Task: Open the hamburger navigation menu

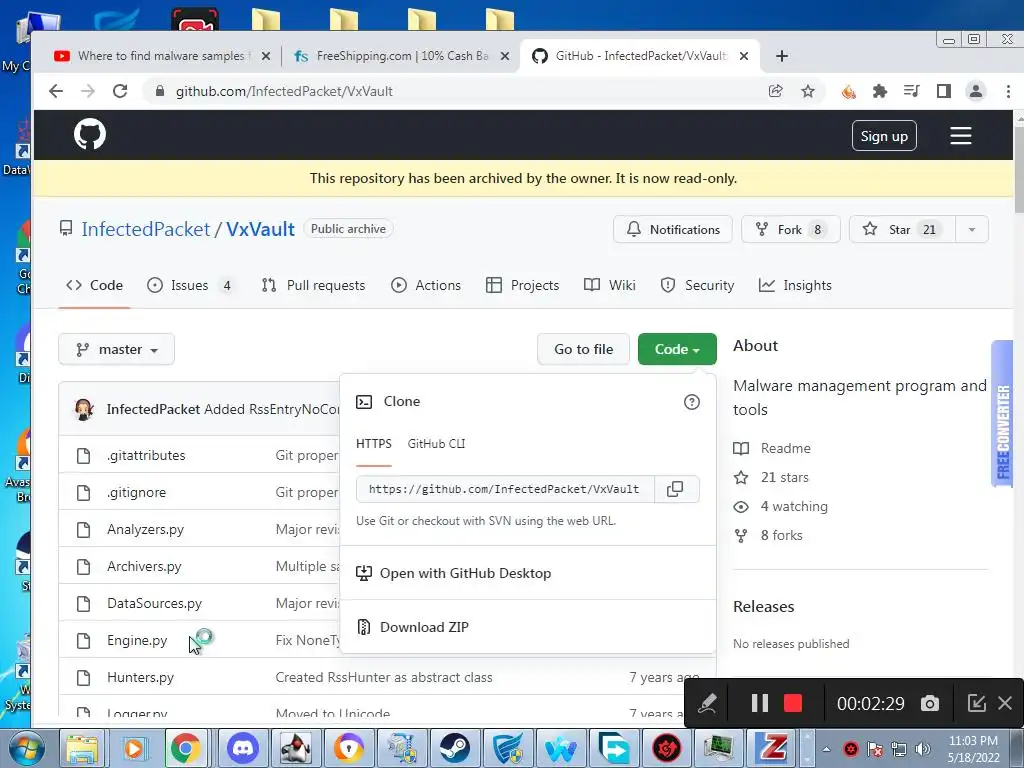Action: coord(960,136)
